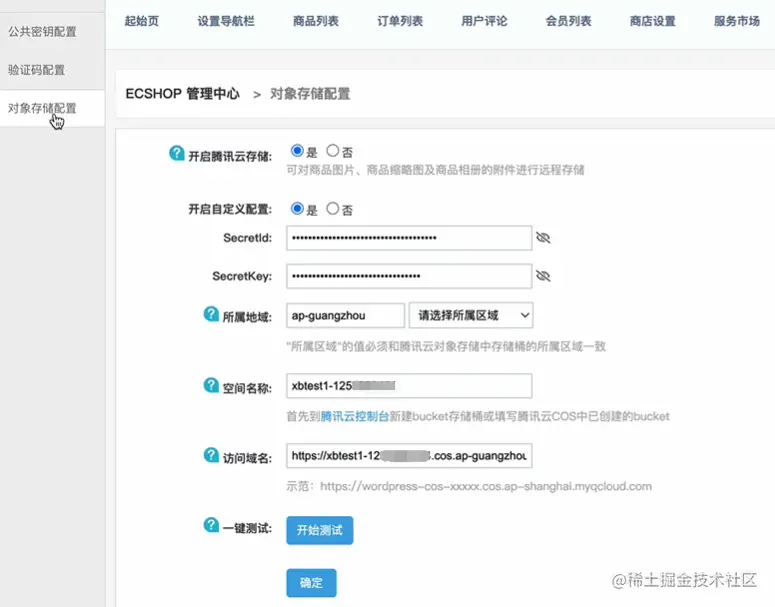
Task: Open the 请选择所属区域 dropdown
Action: pyautogui.click(x=471, y=315)
